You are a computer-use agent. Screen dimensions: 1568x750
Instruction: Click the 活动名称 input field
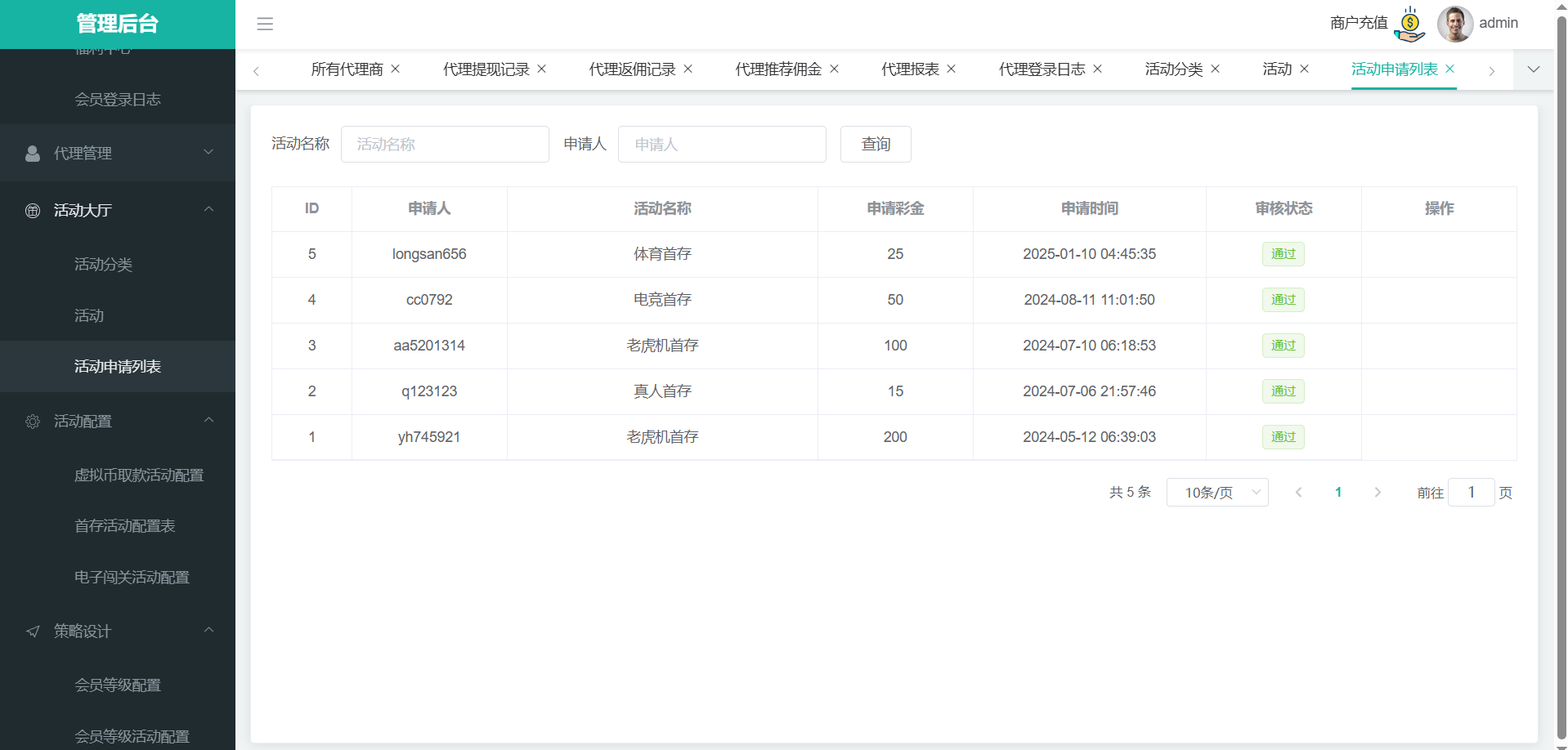[x=445, y=145]
